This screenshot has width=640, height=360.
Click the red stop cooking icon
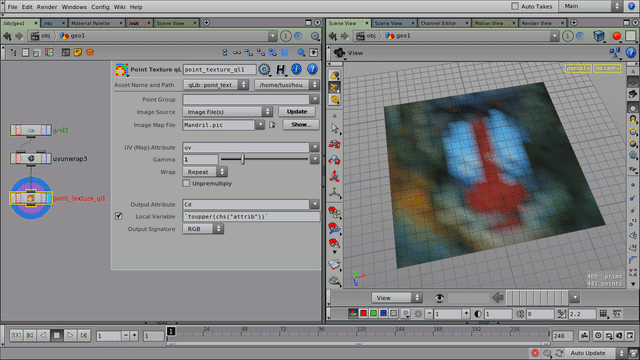point(535,353)
